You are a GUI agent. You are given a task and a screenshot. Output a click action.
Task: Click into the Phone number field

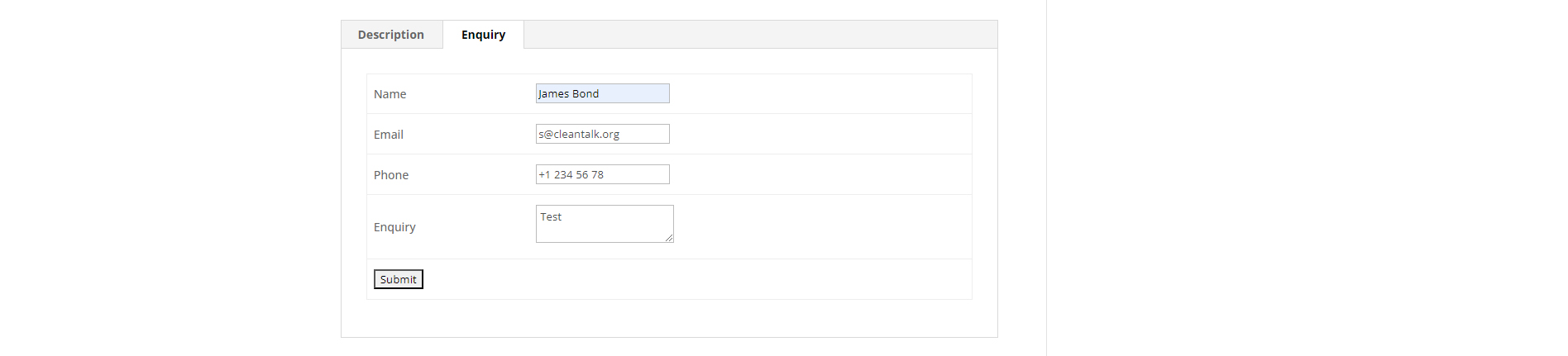[x=602, y=174]
